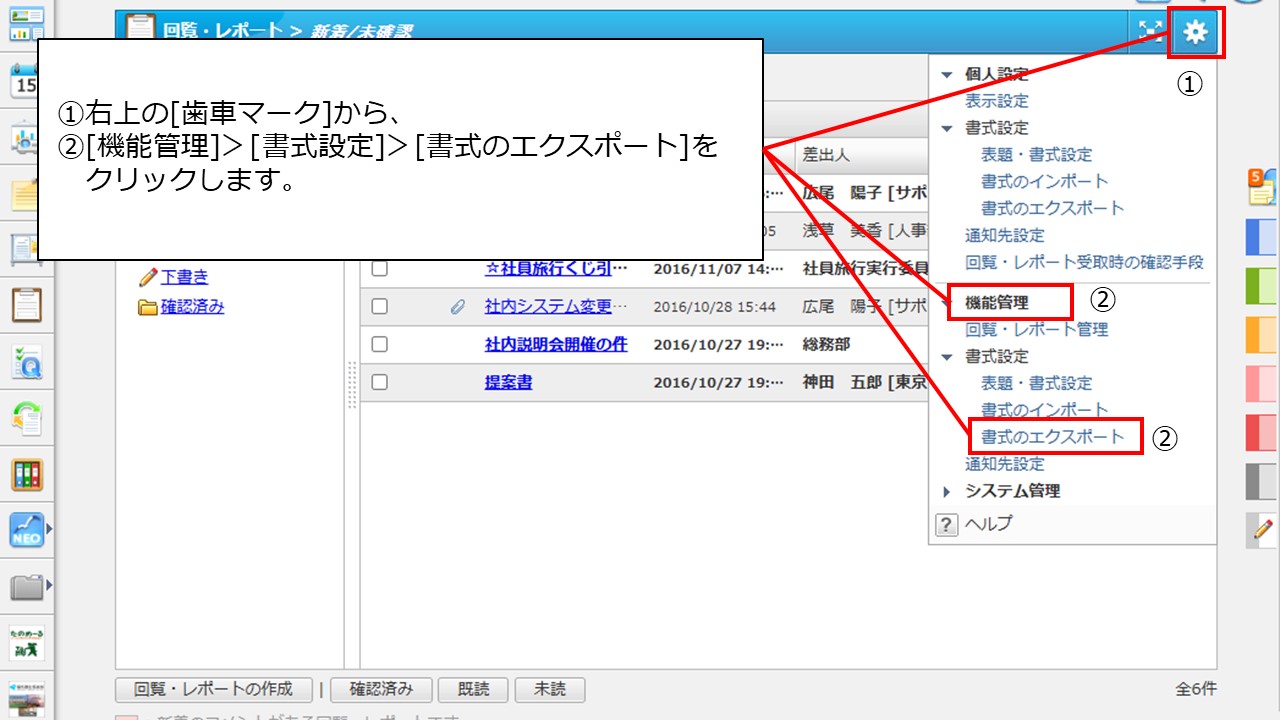Check the box for 社内説明会開催の件 row
The height and width of the screenshot is (720, 1280).
(379, 344)
